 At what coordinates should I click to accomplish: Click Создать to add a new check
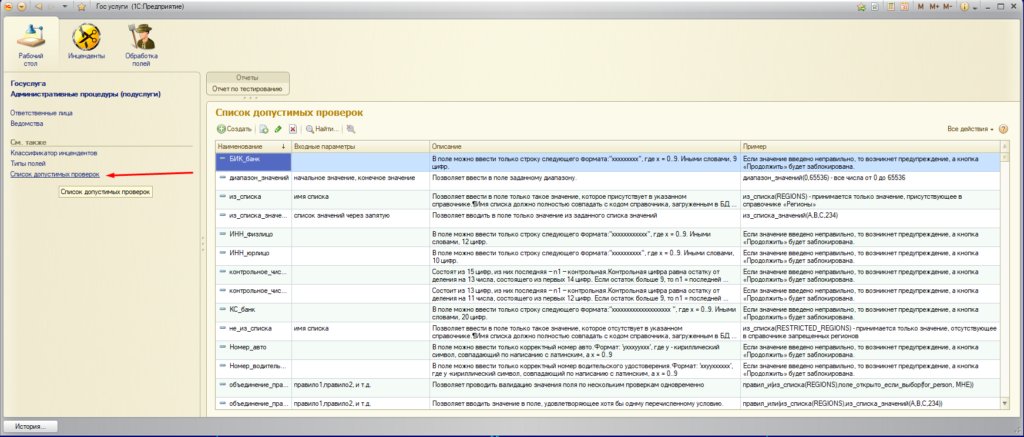tap(234, 129)
